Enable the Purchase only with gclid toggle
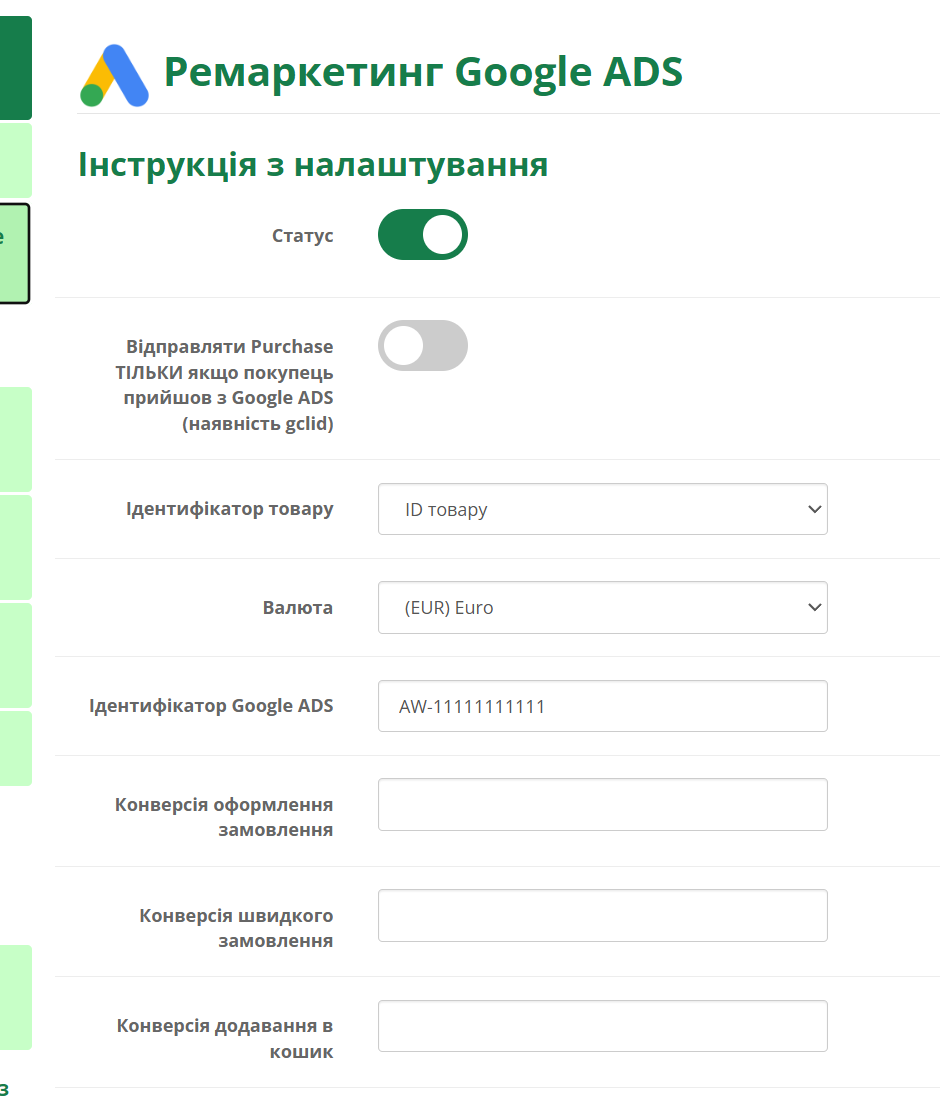This screenshot has width=940, height=1109. point(422,345)
